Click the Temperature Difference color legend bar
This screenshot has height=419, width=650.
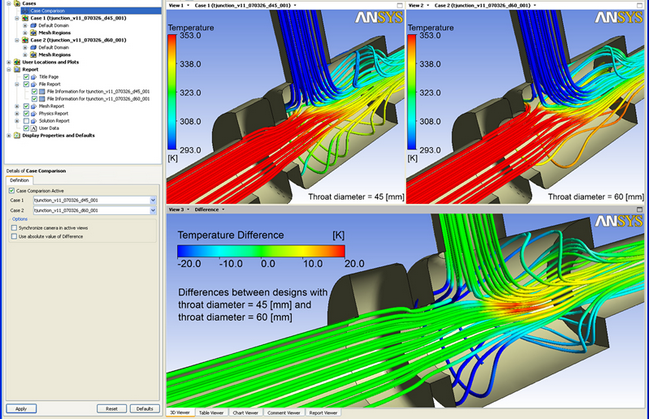(261, 251)
